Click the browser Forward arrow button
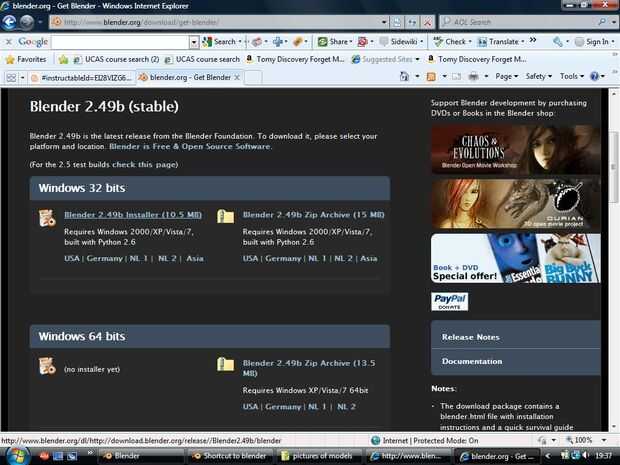The width and height of the screenshot is (620, 465). point(26,22)
